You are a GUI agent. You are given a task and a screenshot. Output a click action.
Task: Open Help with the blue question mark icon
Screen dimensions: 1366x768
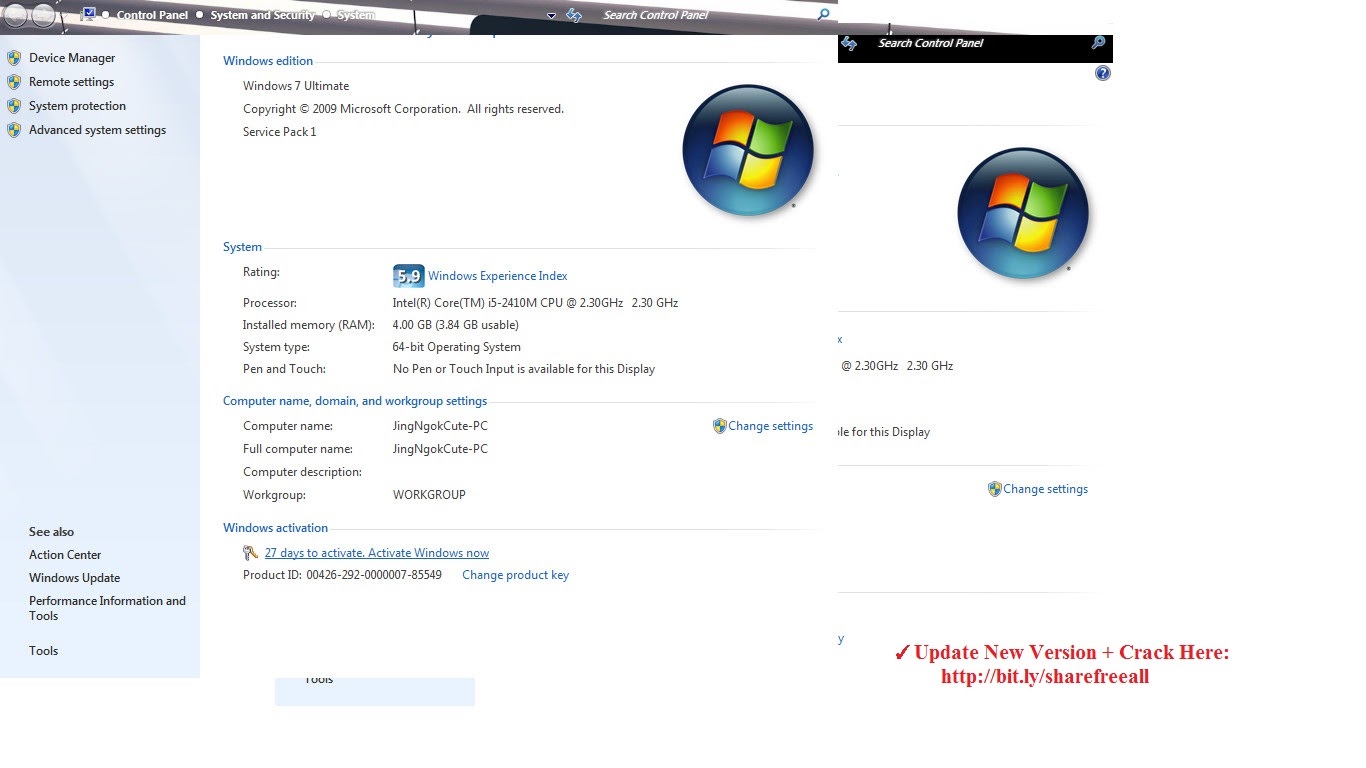pos(1103,73)
